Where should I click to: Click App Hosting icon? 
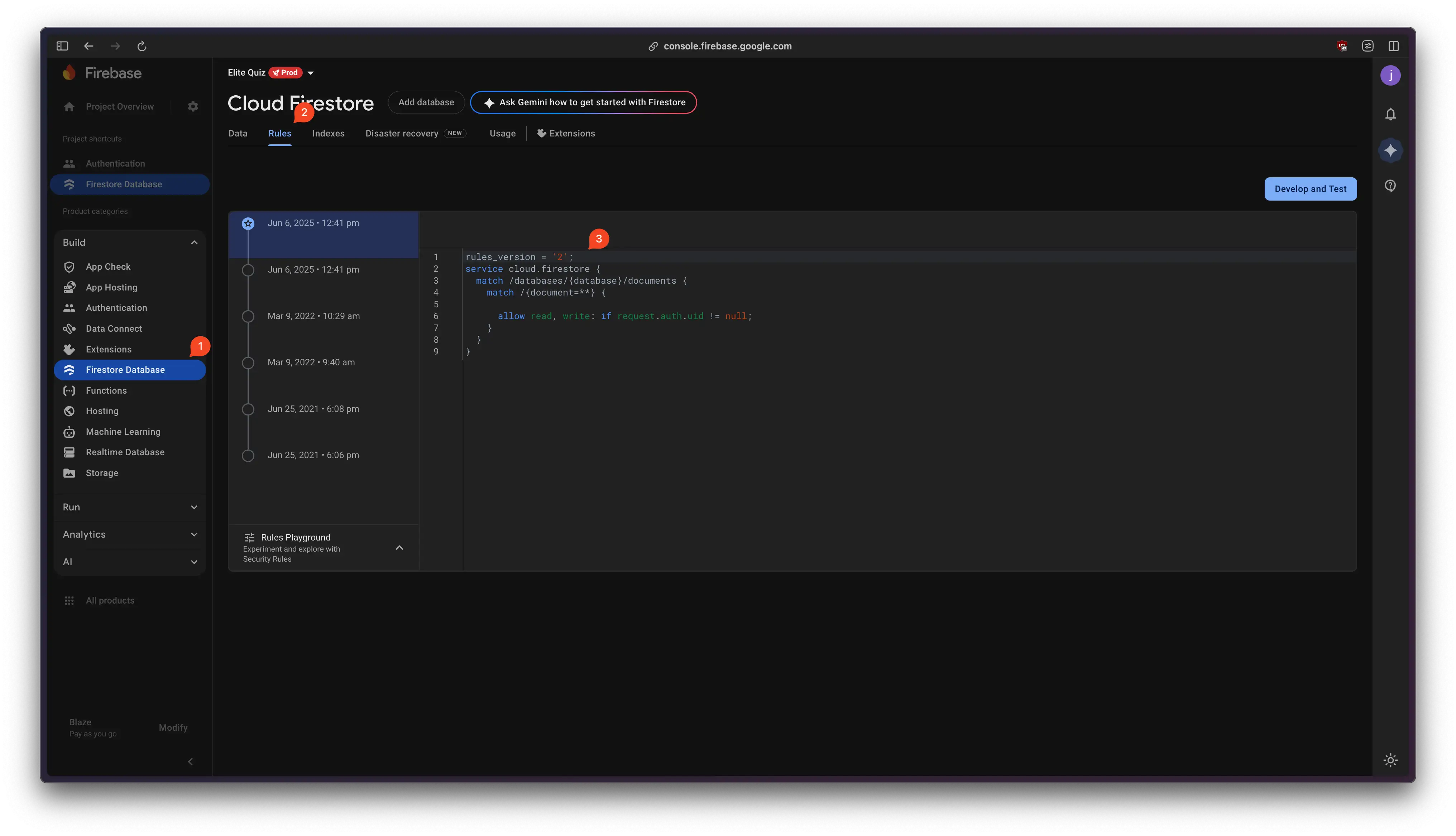[x=70, y=288]
